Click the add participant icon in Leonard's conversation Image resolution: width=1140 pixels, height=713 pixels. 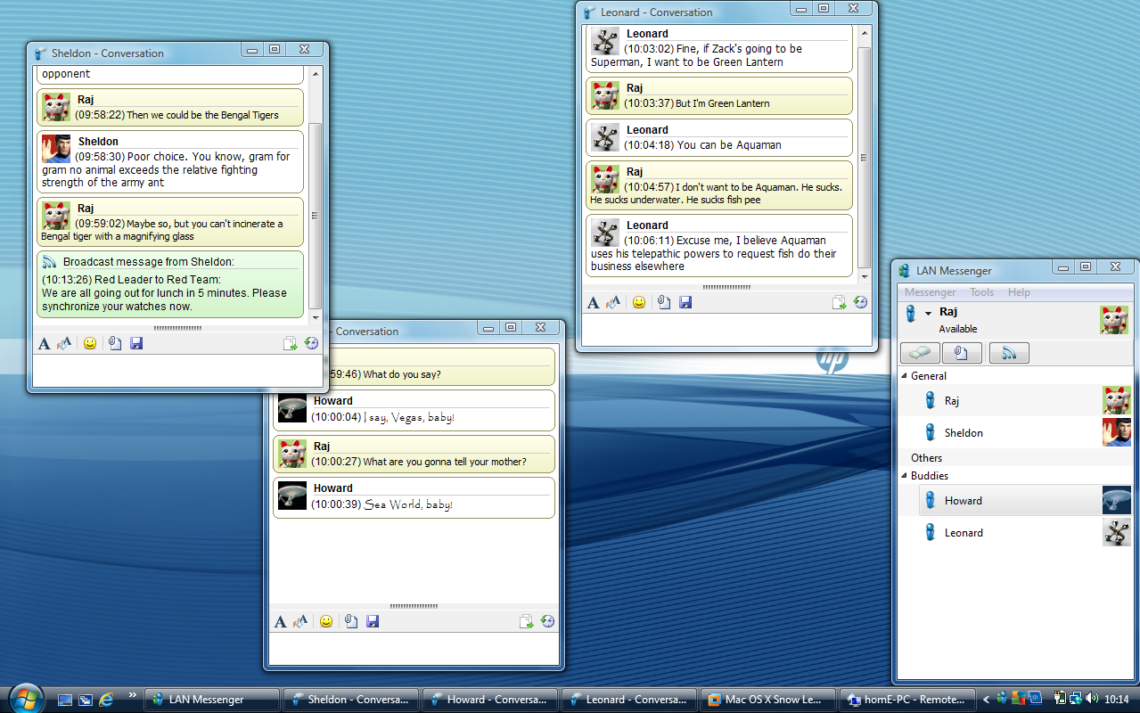pyautogui.click(x=839, y=302)
